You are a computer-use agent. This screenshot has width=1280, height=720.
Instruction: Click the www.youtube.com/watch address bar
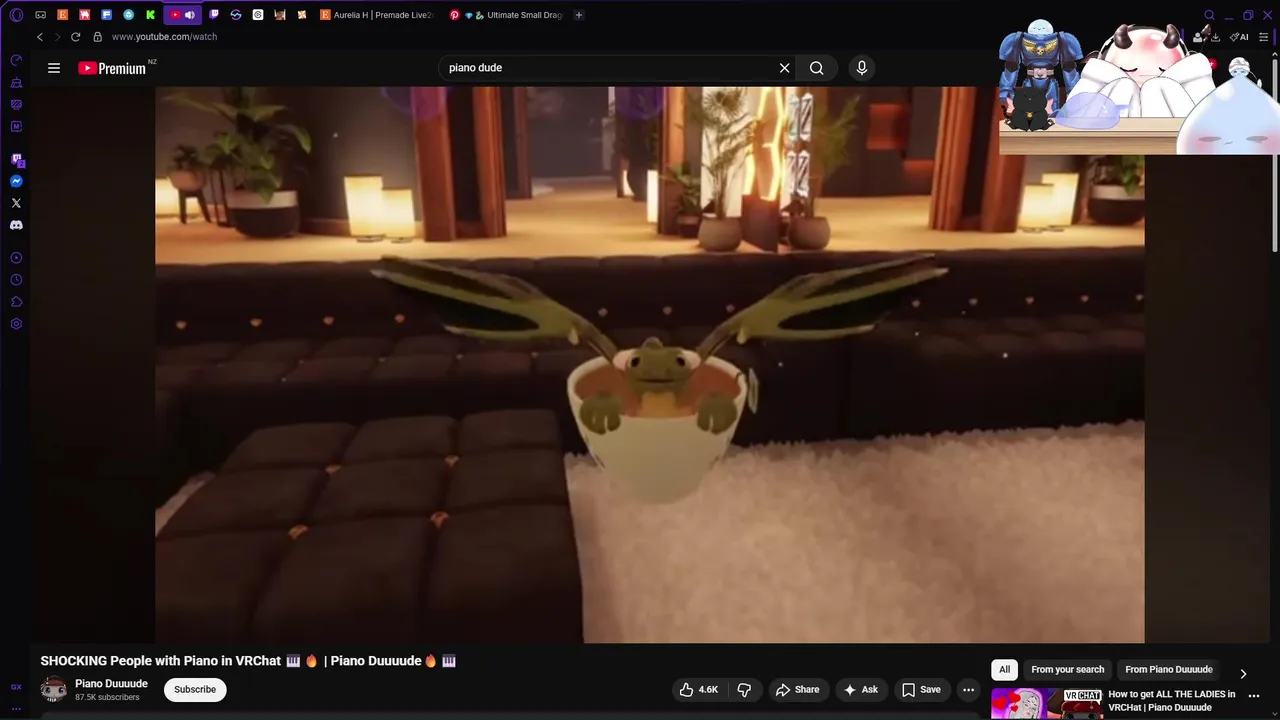point(164,37)
